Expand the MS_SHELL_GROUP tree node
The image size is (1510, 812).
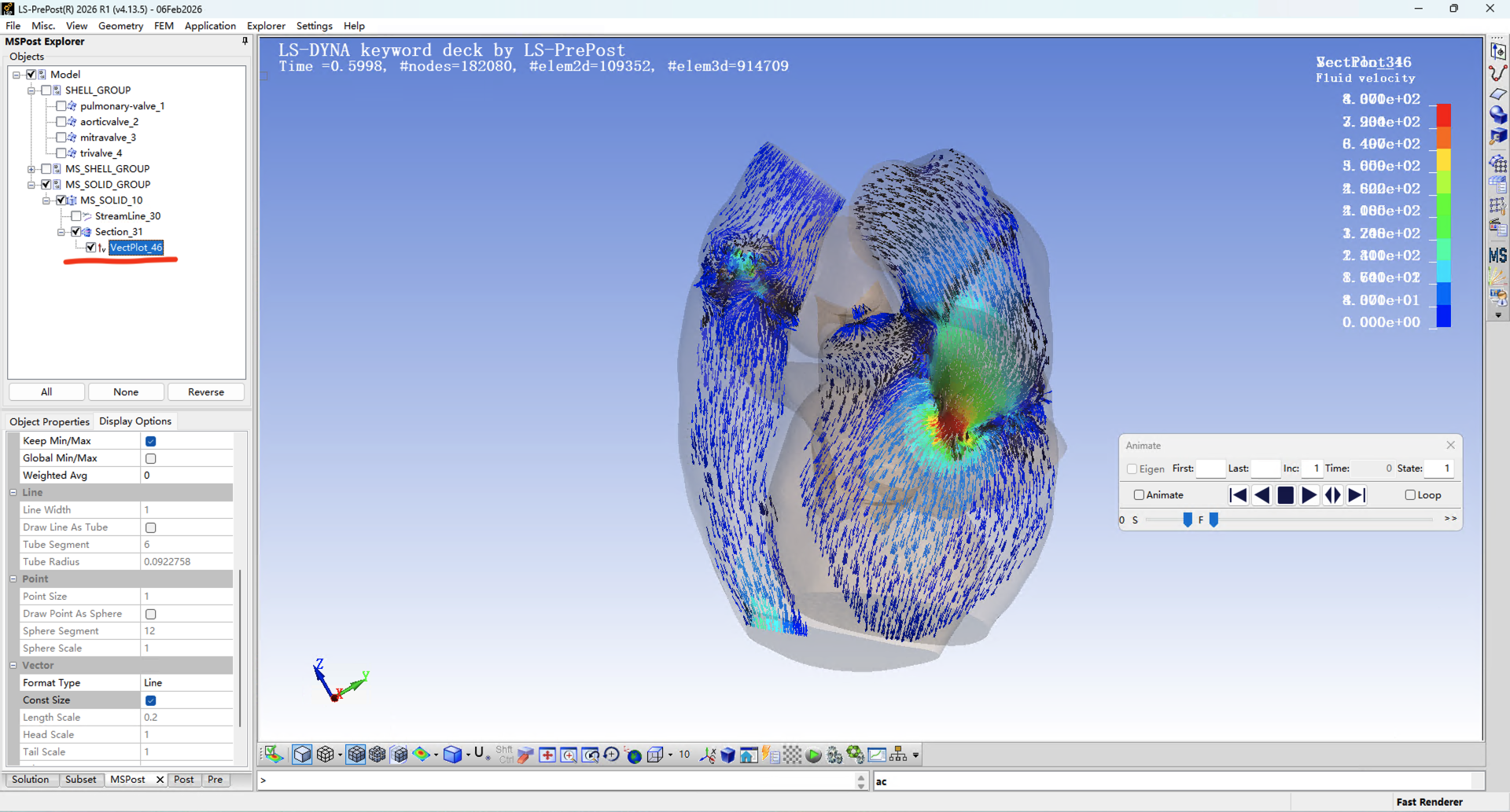click(x=31, y=169)
